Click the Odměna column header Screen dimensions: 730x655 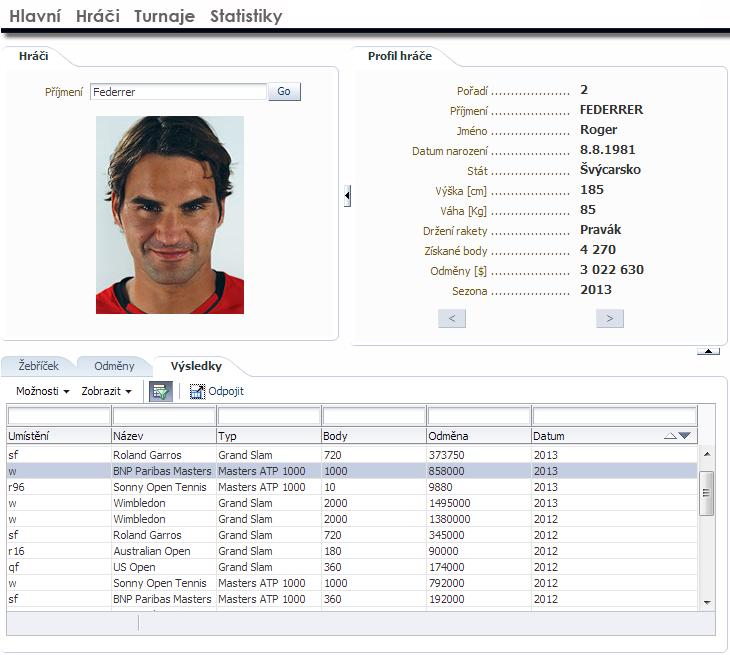pos(479,436)
